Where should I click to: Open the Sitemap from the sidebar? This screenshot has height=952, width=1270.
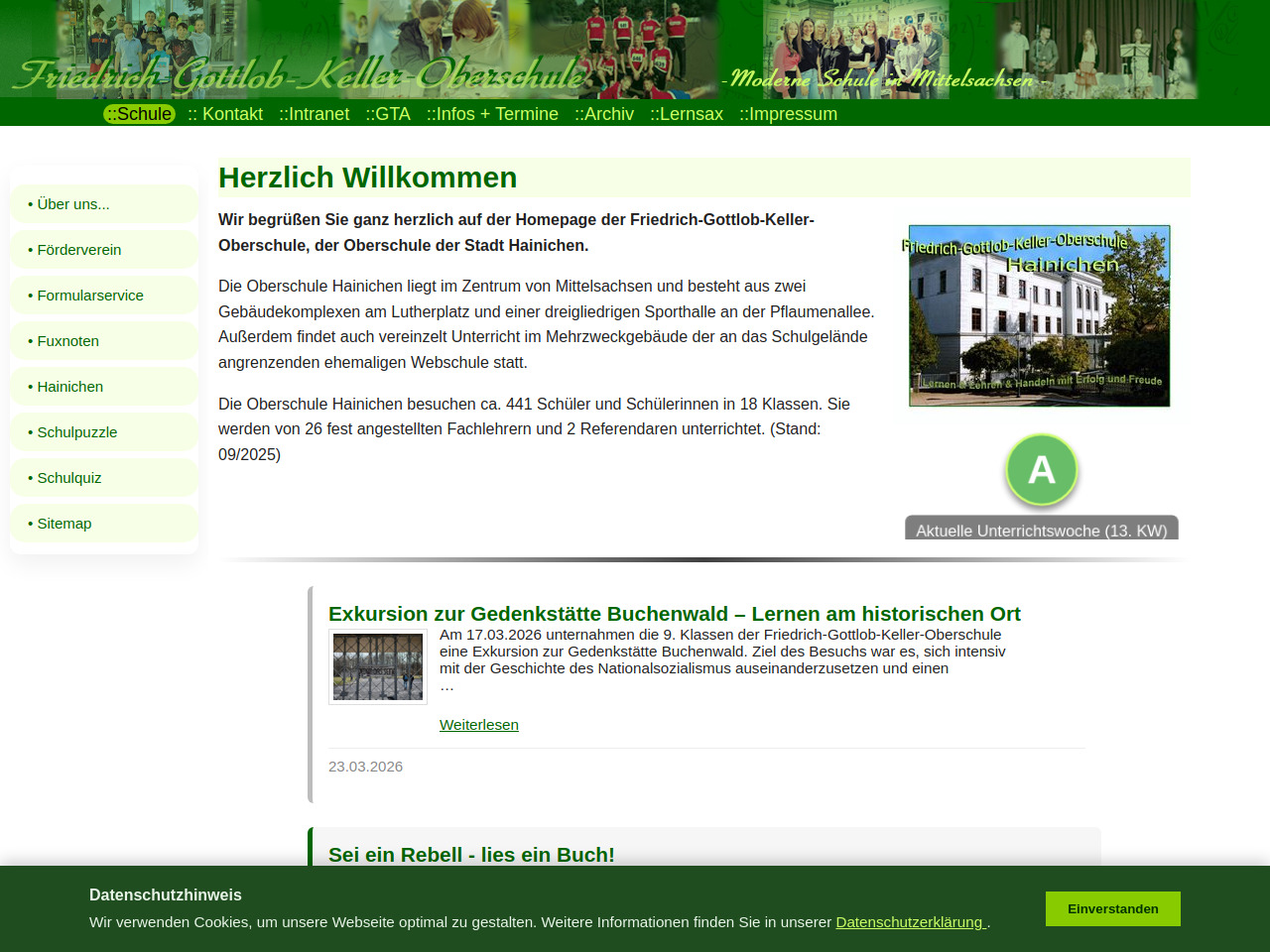61,524
